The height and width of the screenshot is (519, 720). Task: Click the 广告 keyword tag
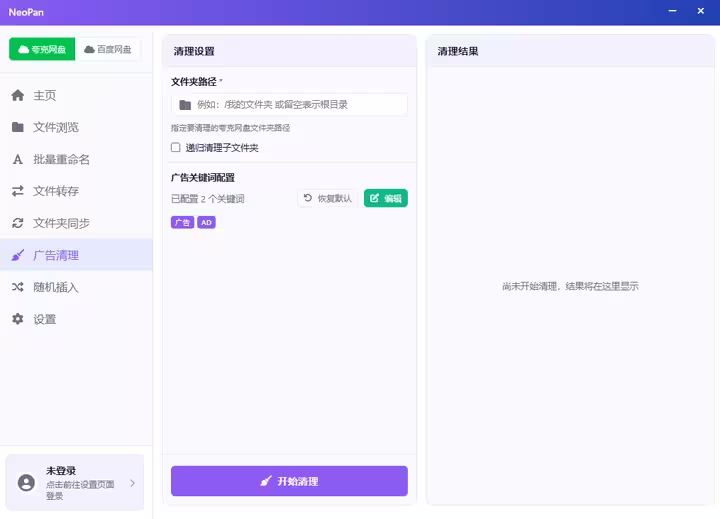(x=182, y=223)
